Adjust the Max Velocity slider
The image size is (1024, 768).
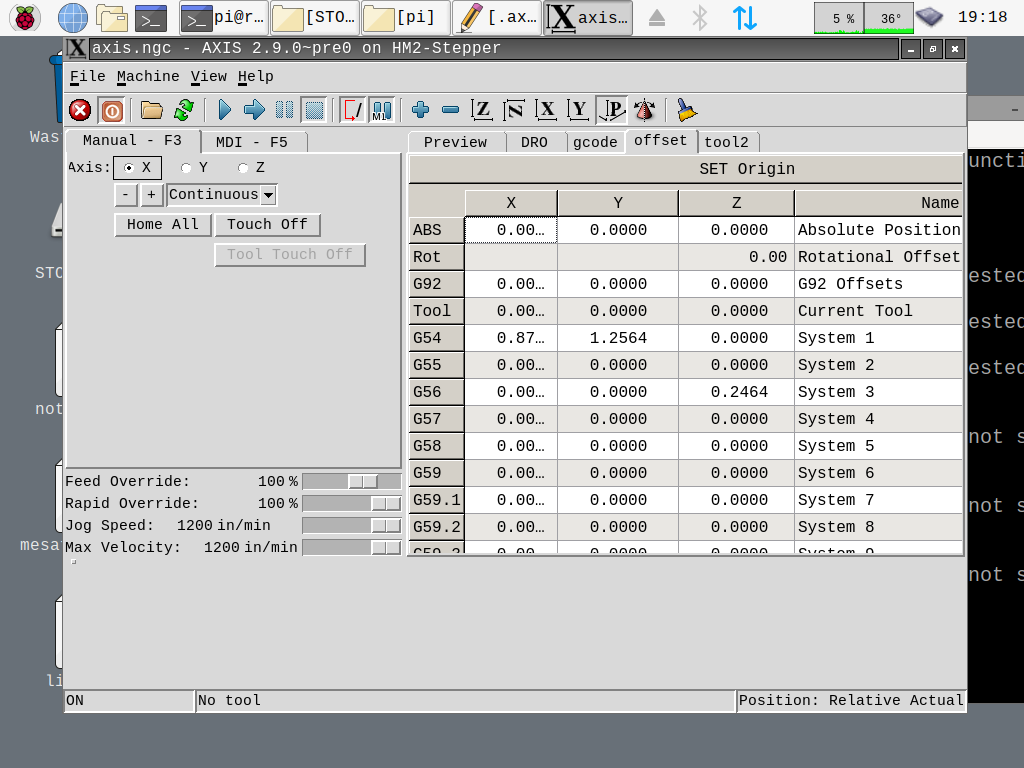click(x=351, y=548)
